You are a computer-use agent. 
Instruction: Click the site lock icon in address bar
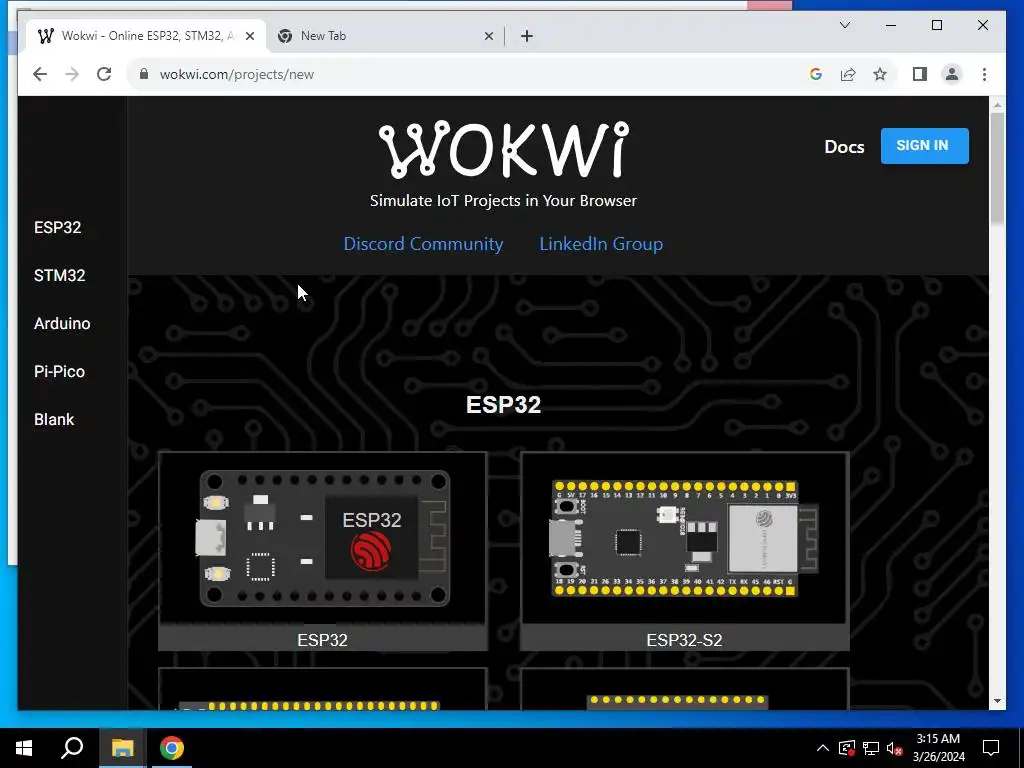144,74
